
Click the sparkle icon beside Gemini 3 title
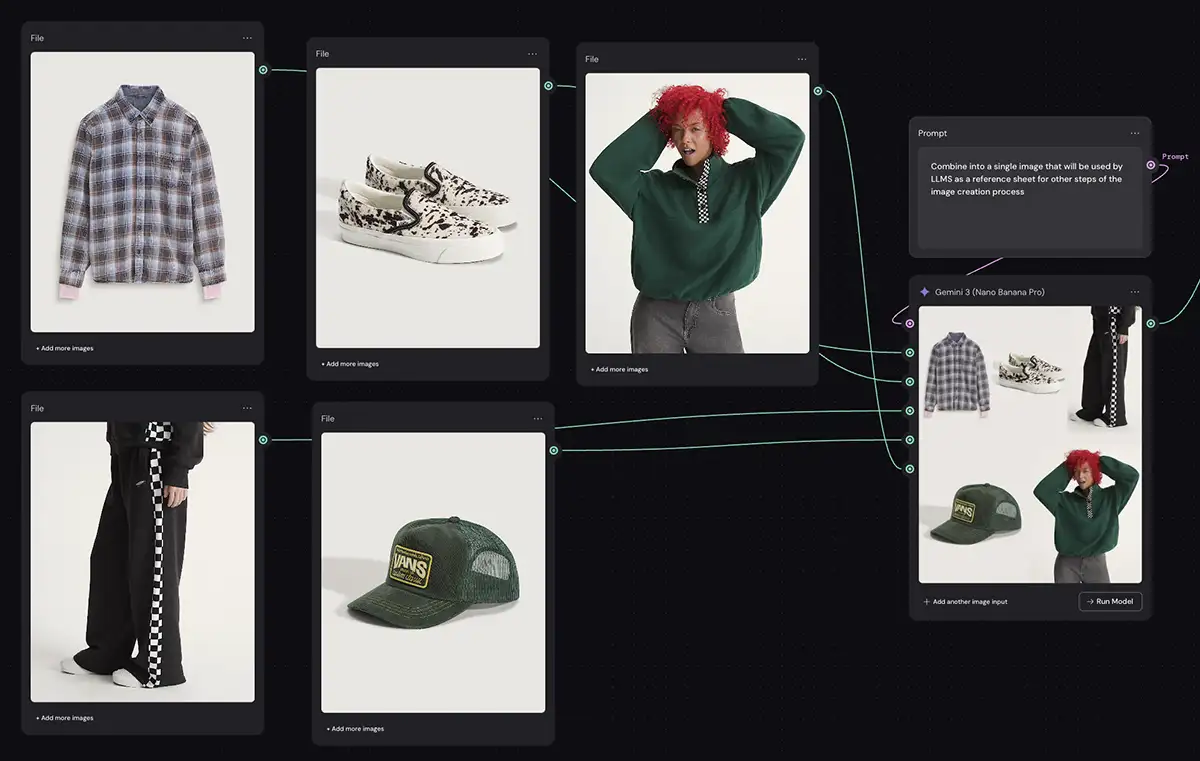[x=924, y=292]
